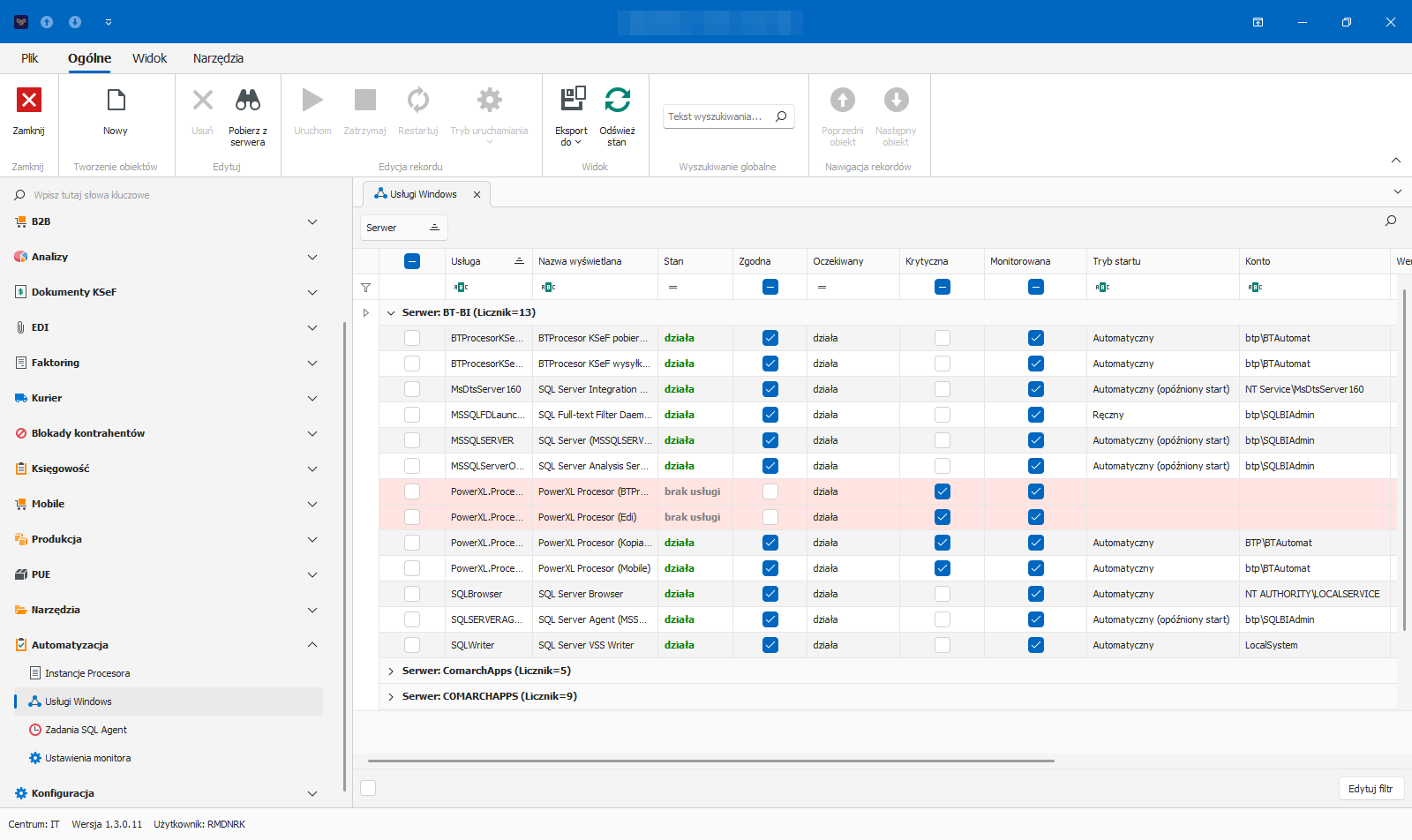The width and height of the screenshot is (1412, 840).
Task: Click the Pobierz z serwera binoculars icon
Action: 248,100
